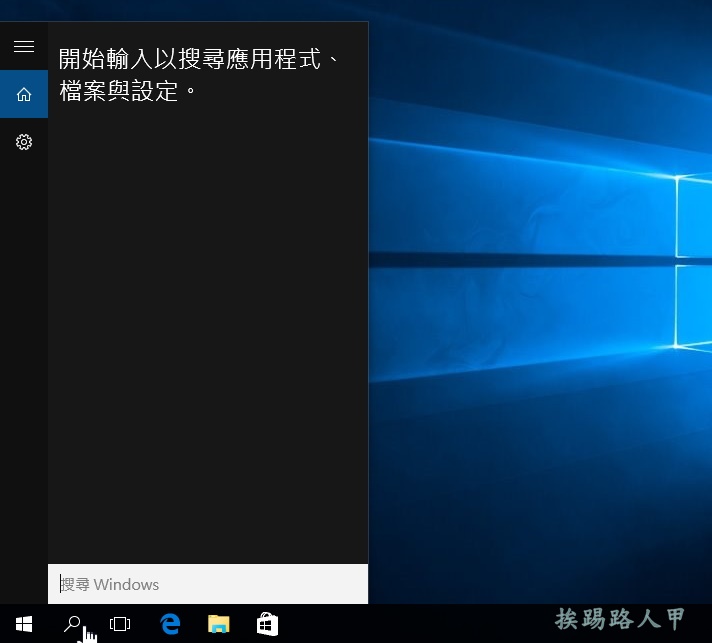Open the Windows Store taskbar icon
The image size is (712, 643).
pyautogui.click(x=267, y=624)
